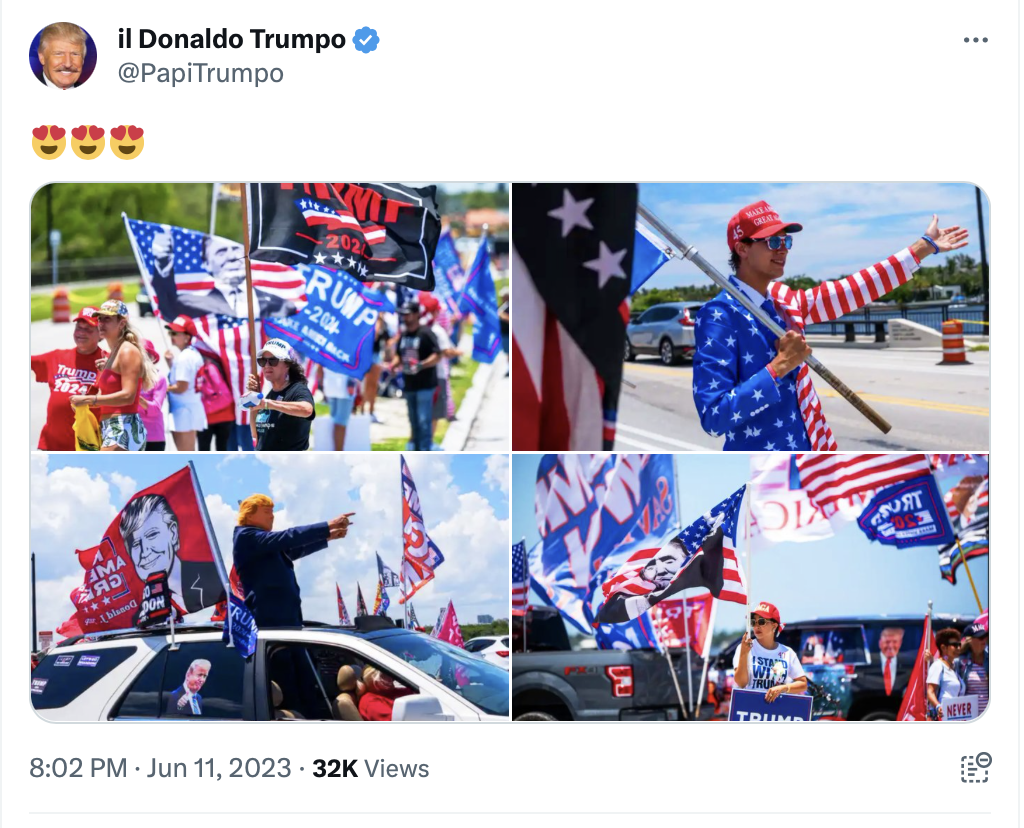Screen dimensions: 1024x828
Task: Click the 8:02 PM timestamp
Action: [78, 768]
